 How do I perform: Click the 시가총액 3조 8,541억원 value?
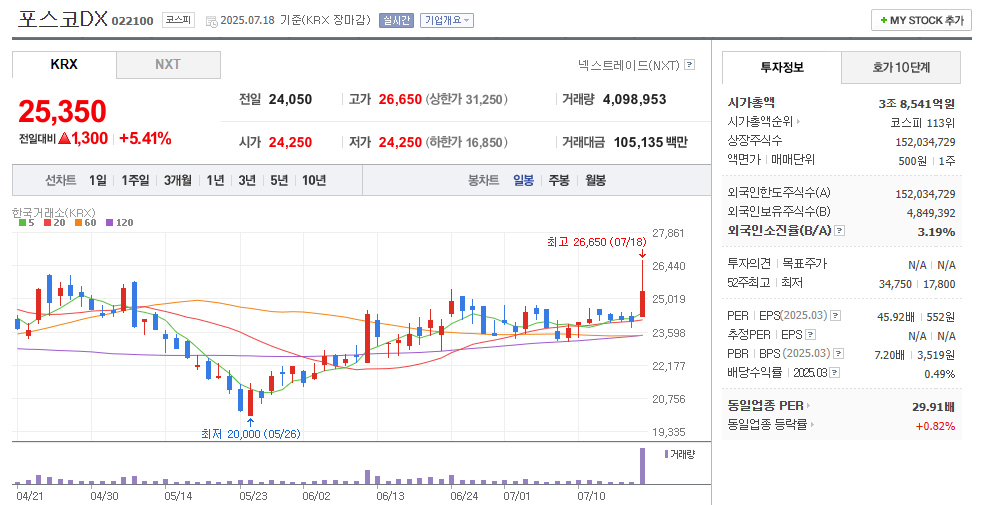917,103
